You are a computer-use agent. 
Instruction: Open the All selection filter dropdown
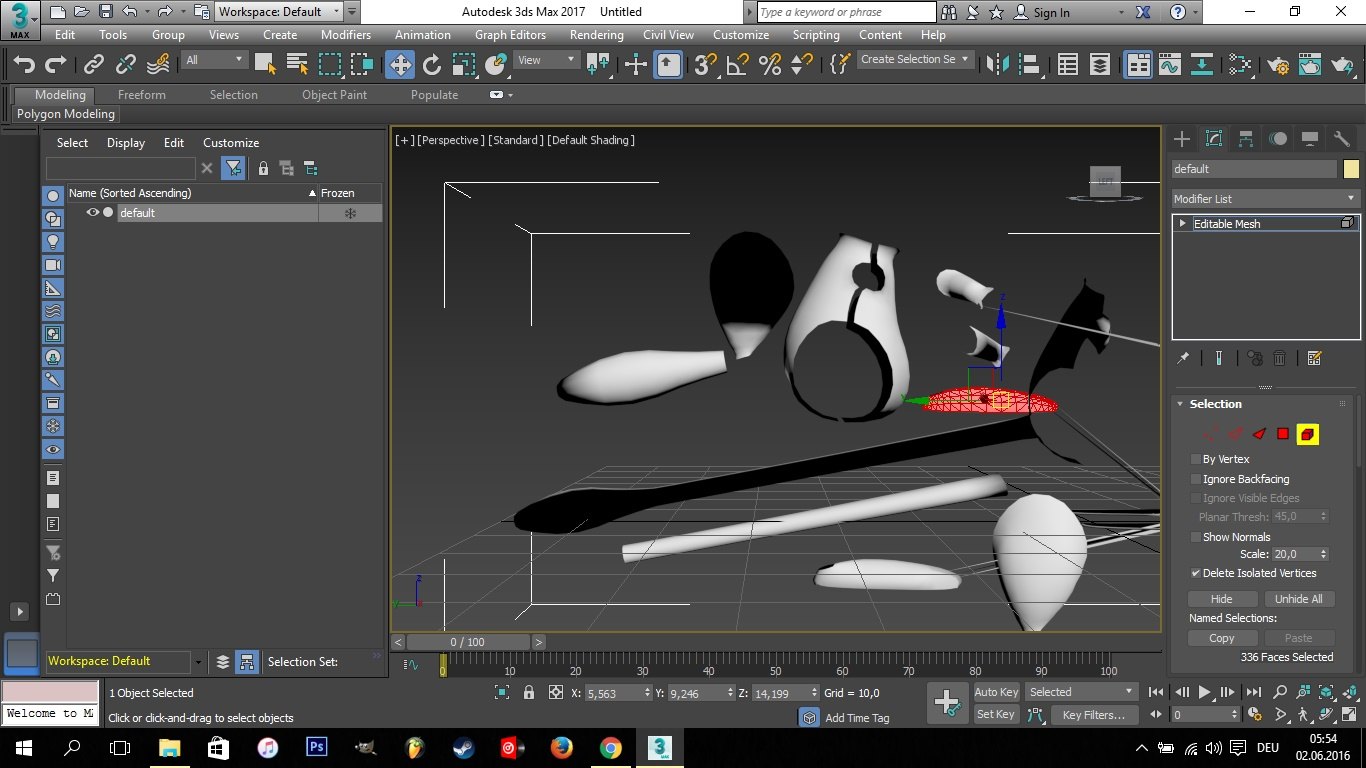click(214, 60)
